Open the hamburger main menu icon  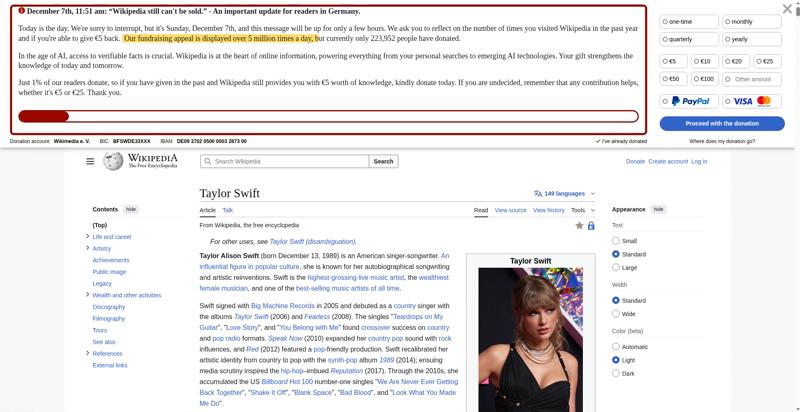(90, 161)
